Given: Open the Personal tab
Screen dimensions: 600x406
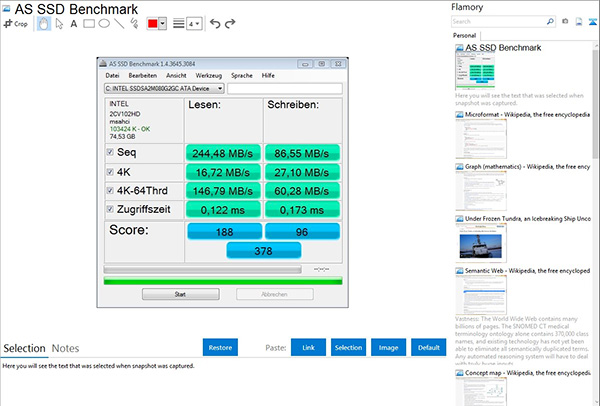Looking at the screenshot, I should click(x=466, y=35).
